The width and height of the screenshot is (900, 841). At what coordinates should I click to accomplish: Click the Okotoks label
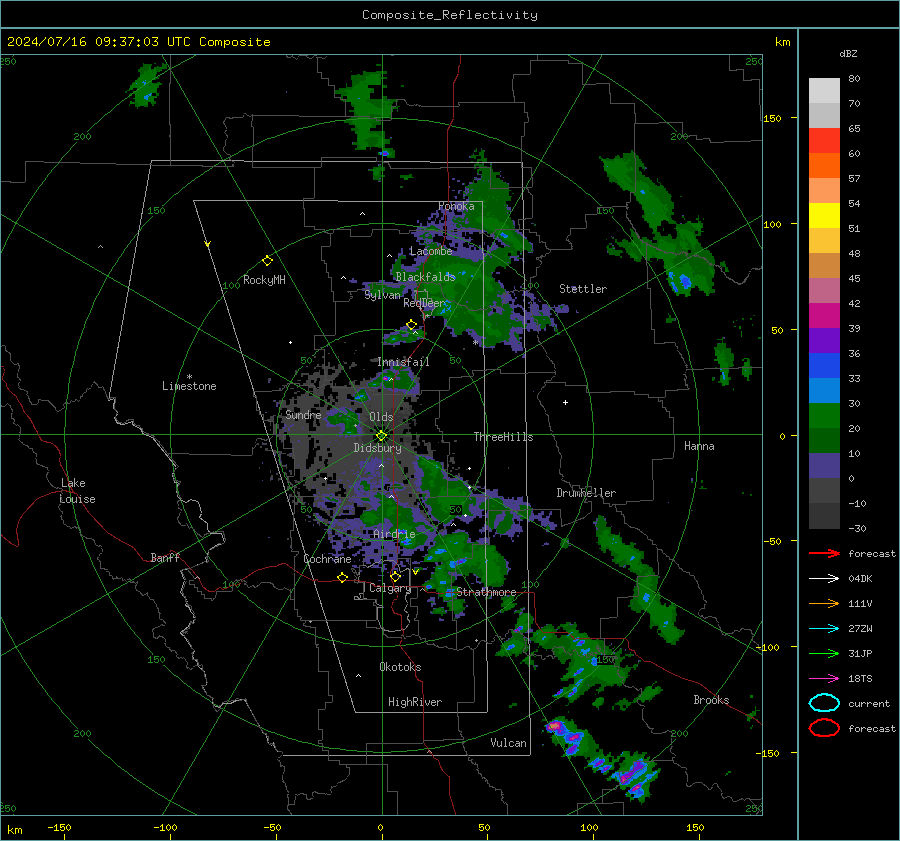[400, 667]
